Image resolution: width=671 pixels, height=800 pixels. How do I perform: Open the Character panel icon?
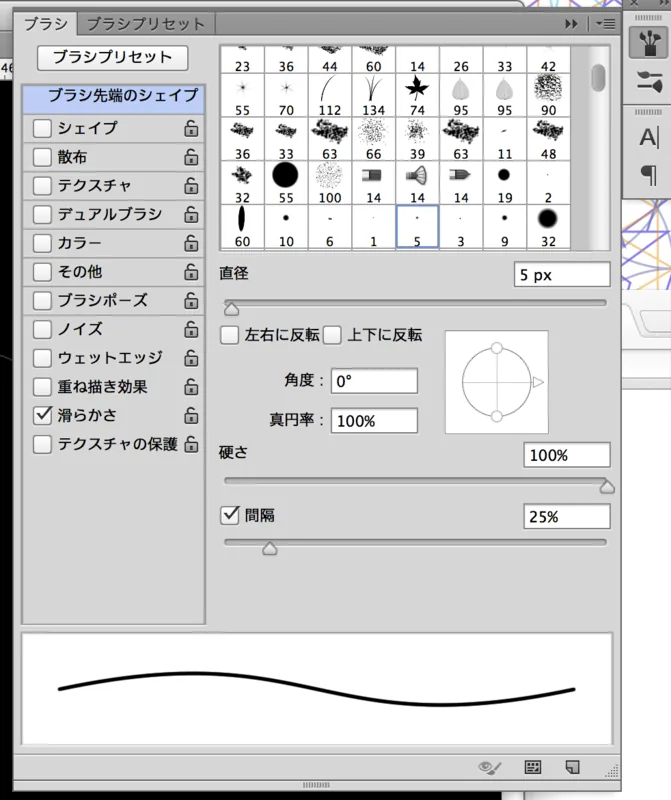(x=649, y=137)
